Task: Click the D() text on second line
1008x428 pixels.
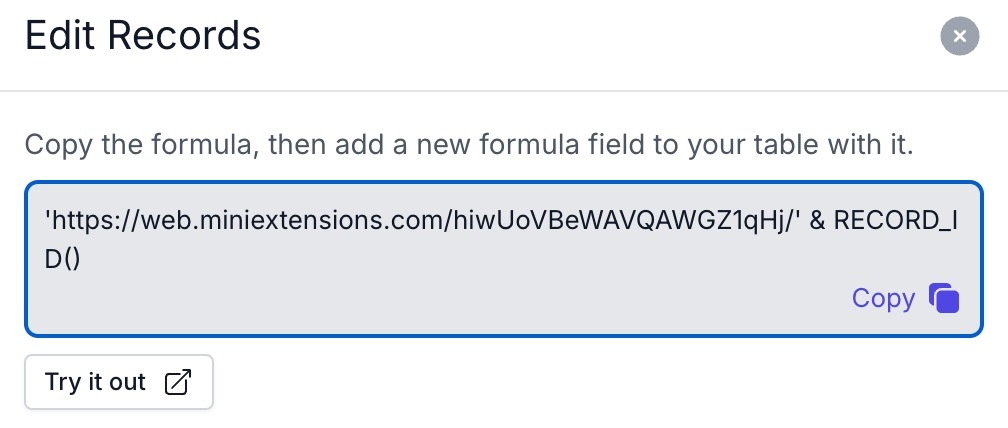Action: [x=63, y=260]
